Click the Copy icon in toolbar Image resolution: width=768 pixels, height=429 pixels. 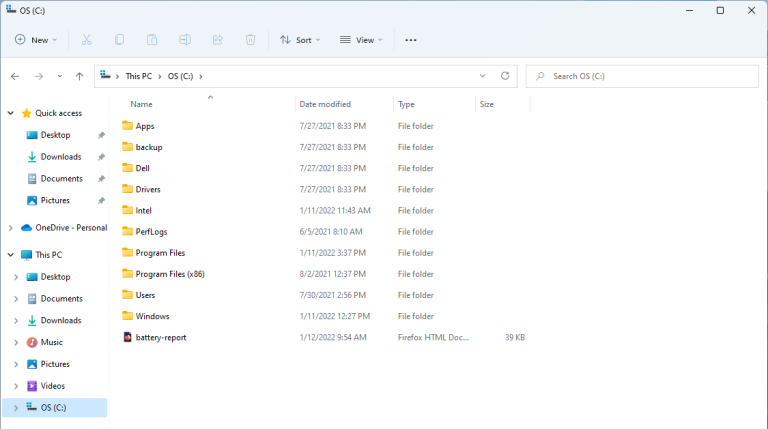pyautogui.click(x=119, y=40)
